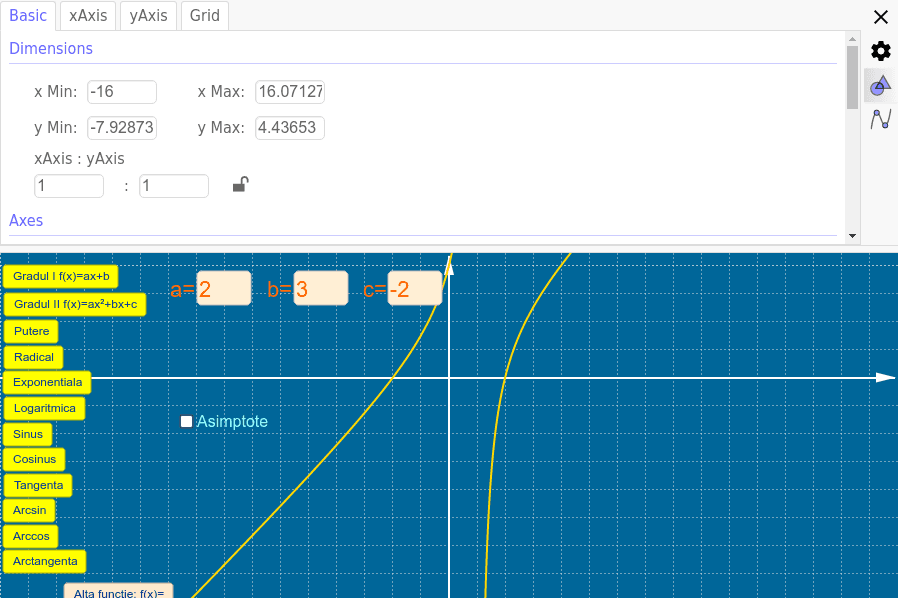Image resolution: width=900 pixels, height=600 pixels.
Task: Select the Graphics view icon in sidebar
Action: click(880, 85)
